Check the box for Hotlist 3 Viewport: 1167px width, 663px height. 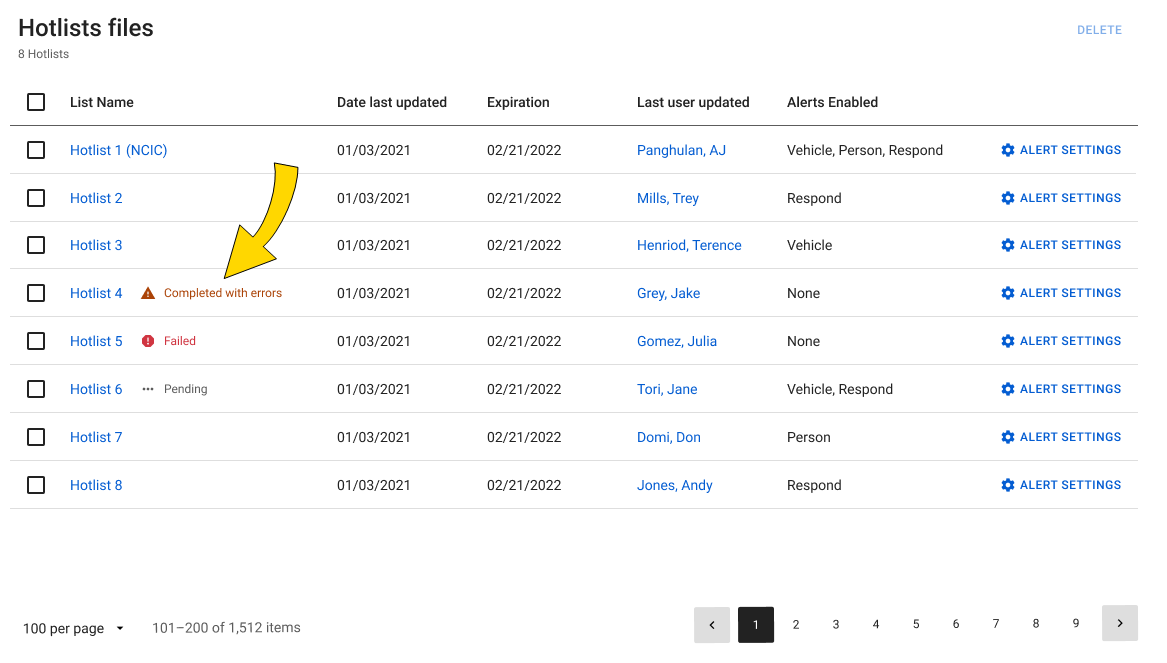click(36, 245)
